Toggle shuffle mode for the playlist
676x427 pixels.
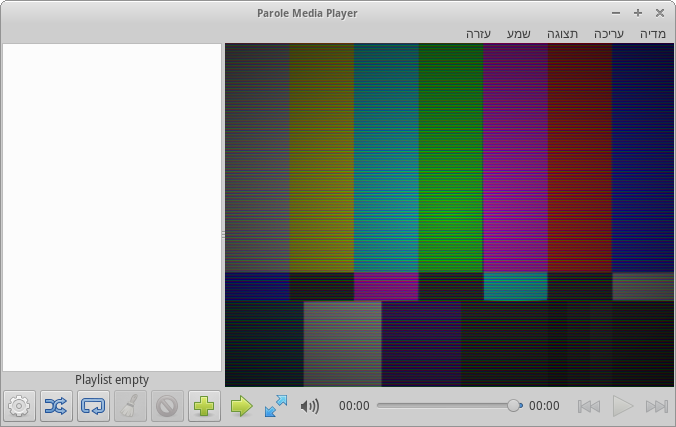[56, 406]
